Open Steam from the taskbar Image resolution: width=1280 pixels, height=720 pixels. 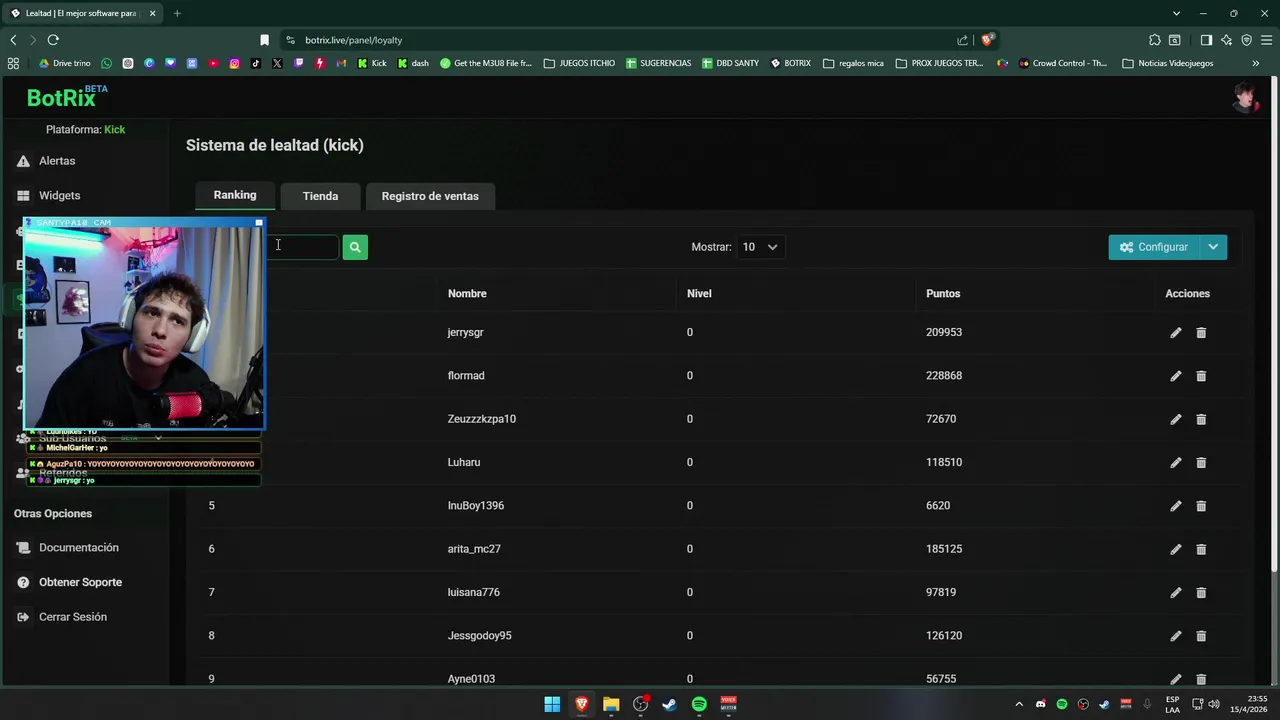click(670, 704)
